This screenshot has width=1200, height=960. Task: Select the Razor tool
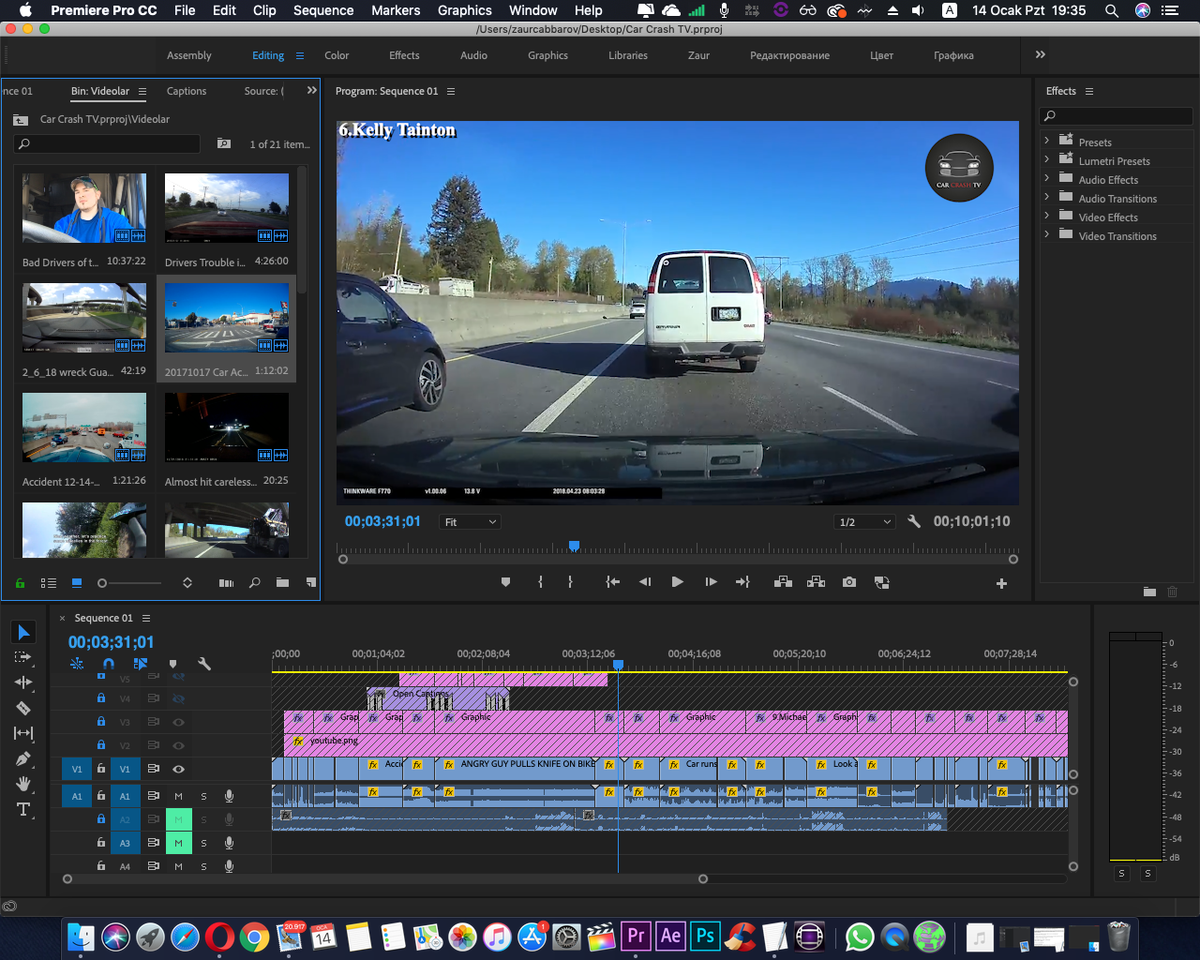tap(24, 708)
